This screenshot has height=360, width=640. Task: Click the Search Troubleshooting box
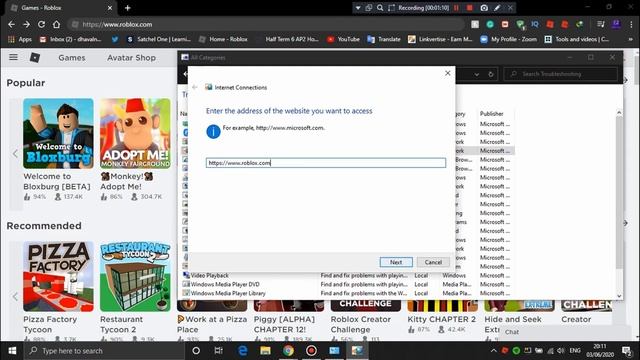[x=560, y=74]
